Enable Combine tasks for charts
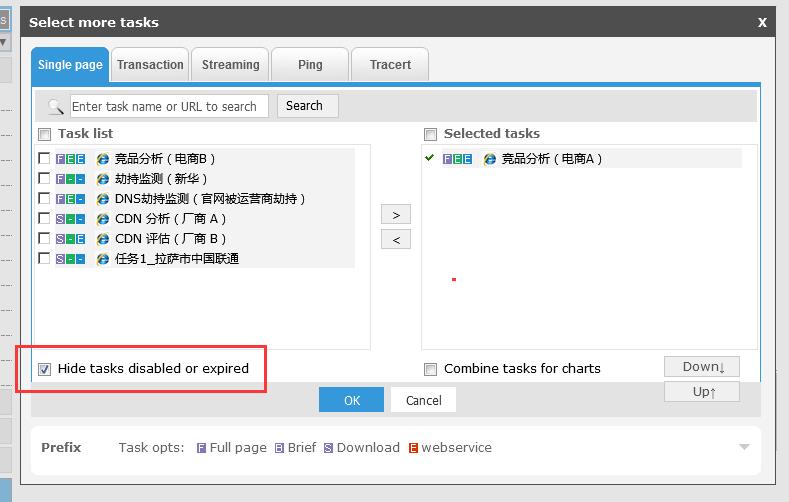 click(x=430, y=369)
